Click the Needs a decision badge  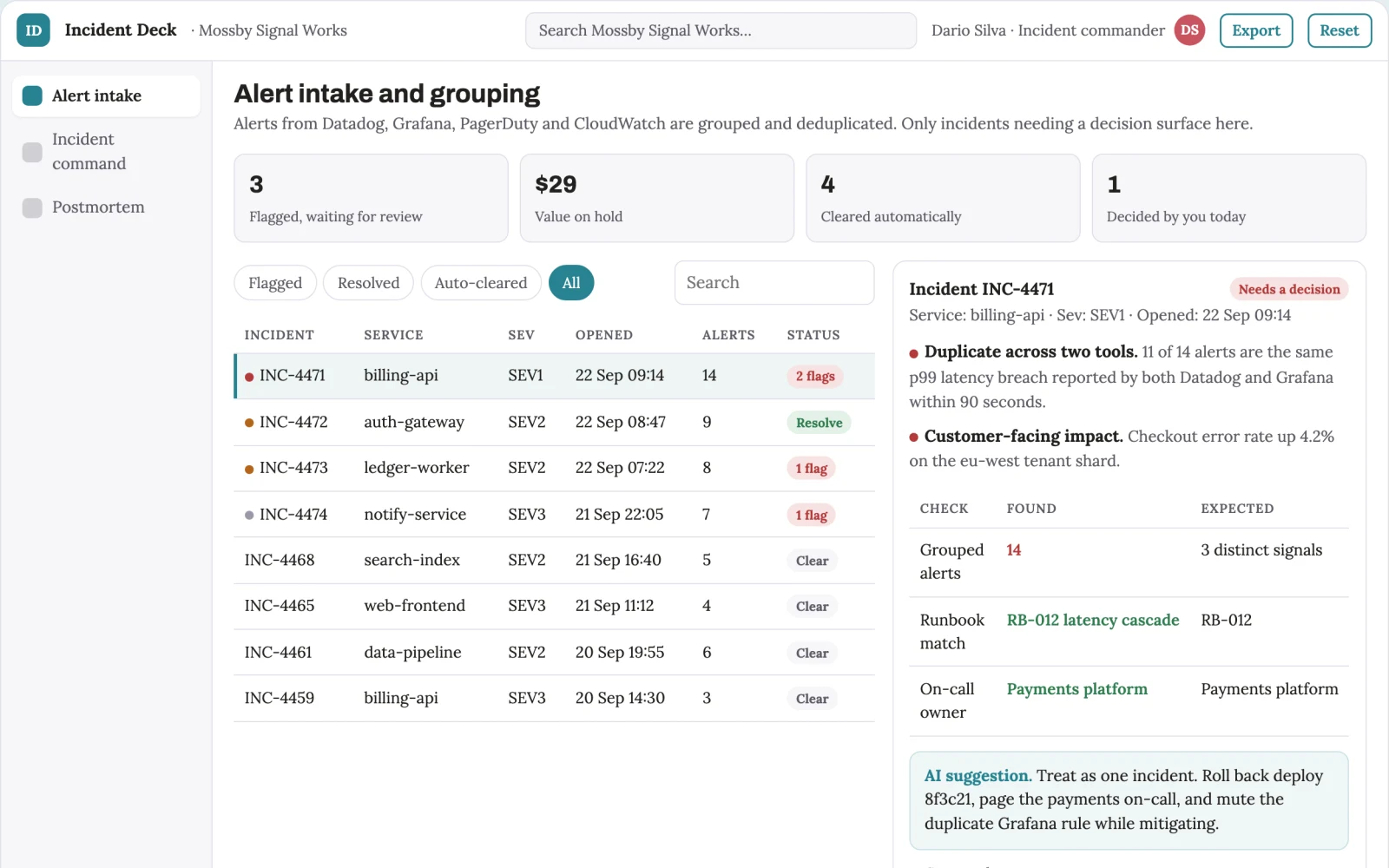(1289, 290)
